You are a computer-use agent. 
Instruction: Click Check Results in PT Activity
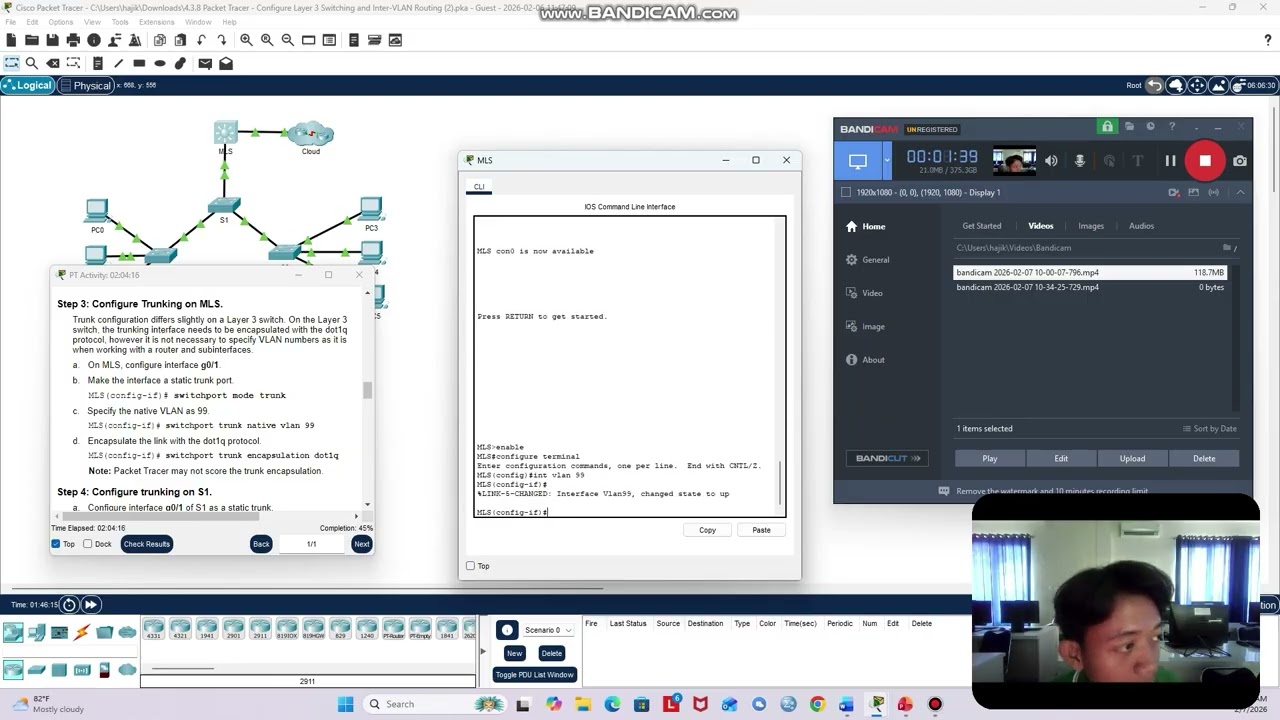[146, 544]
